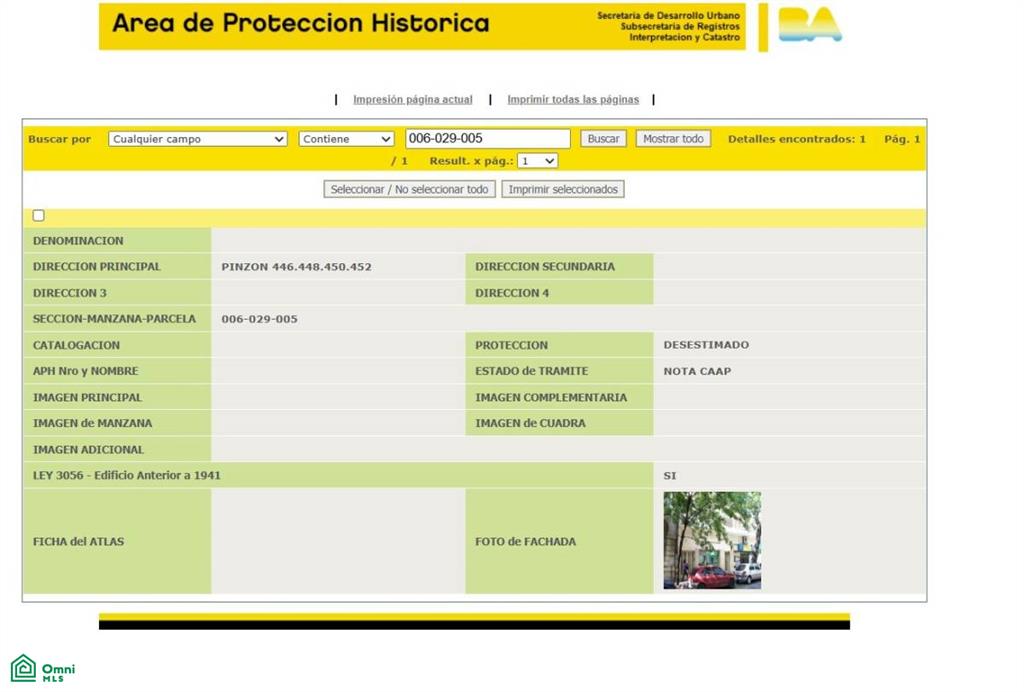Click the search text field containing 006-029-005
This screenshot has width=1024, height=692.
tap(488, 138)
